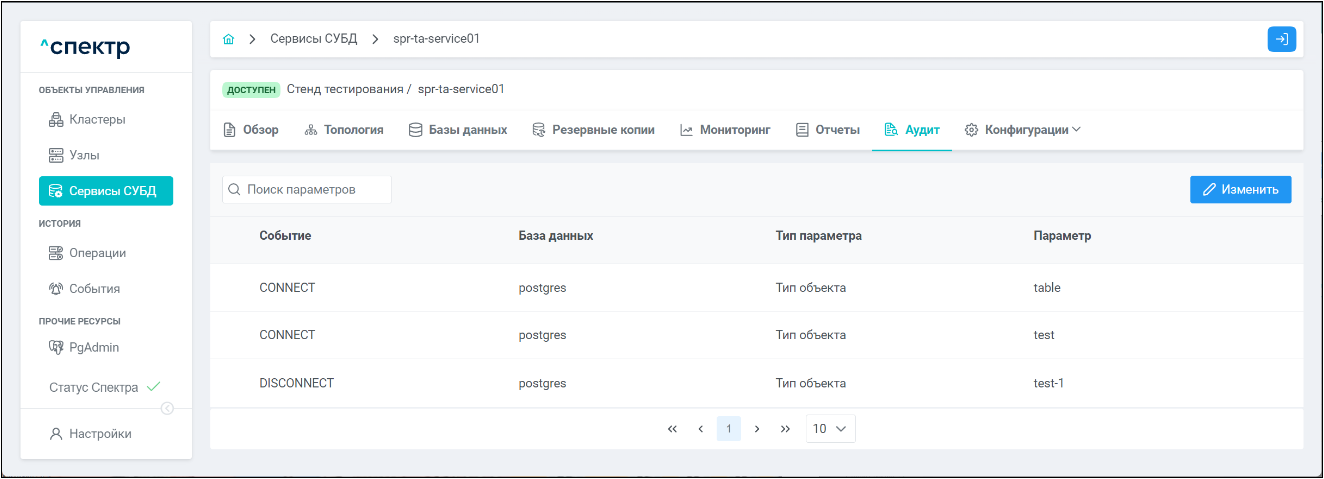Screen dimensions: 1324x479
Task: Click the Поиск параметров search field
Action: pos(307,190)
